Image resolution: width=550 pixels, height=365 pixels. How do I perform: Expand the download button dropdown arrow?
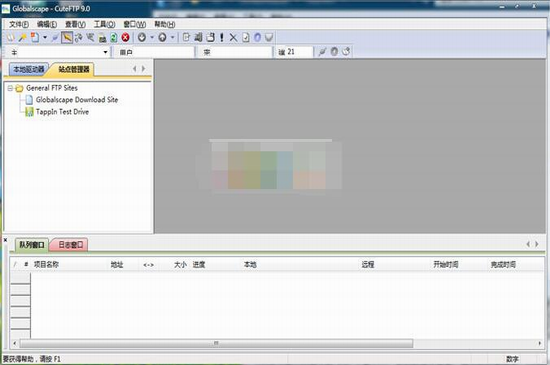[x=152, y=37]
